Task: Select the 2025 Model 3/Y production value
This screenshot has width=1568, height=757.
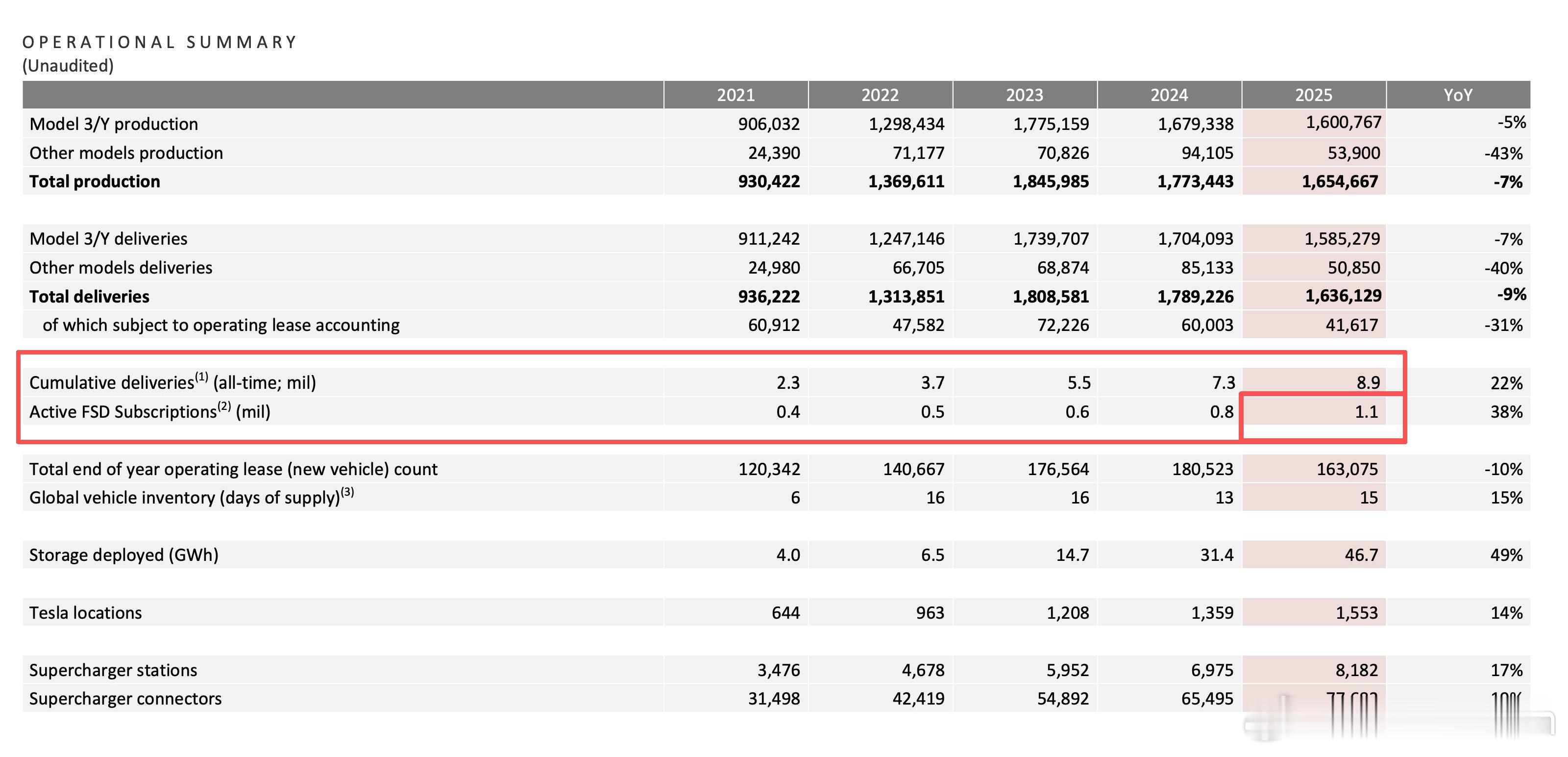Action: [1343, 123]
